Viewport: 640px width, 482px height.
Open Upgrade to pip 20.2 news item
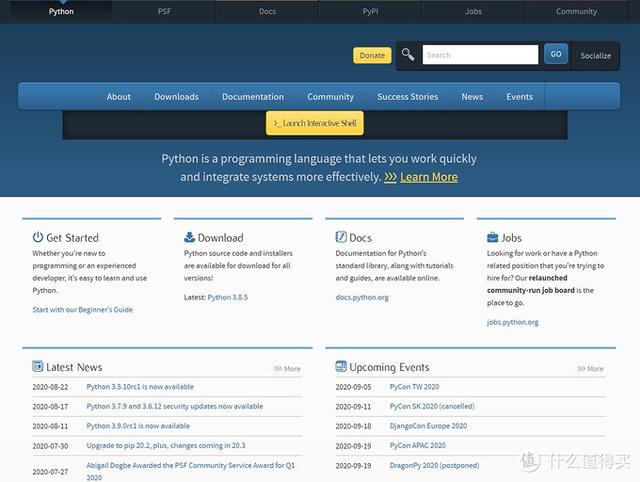pos(166,445)
